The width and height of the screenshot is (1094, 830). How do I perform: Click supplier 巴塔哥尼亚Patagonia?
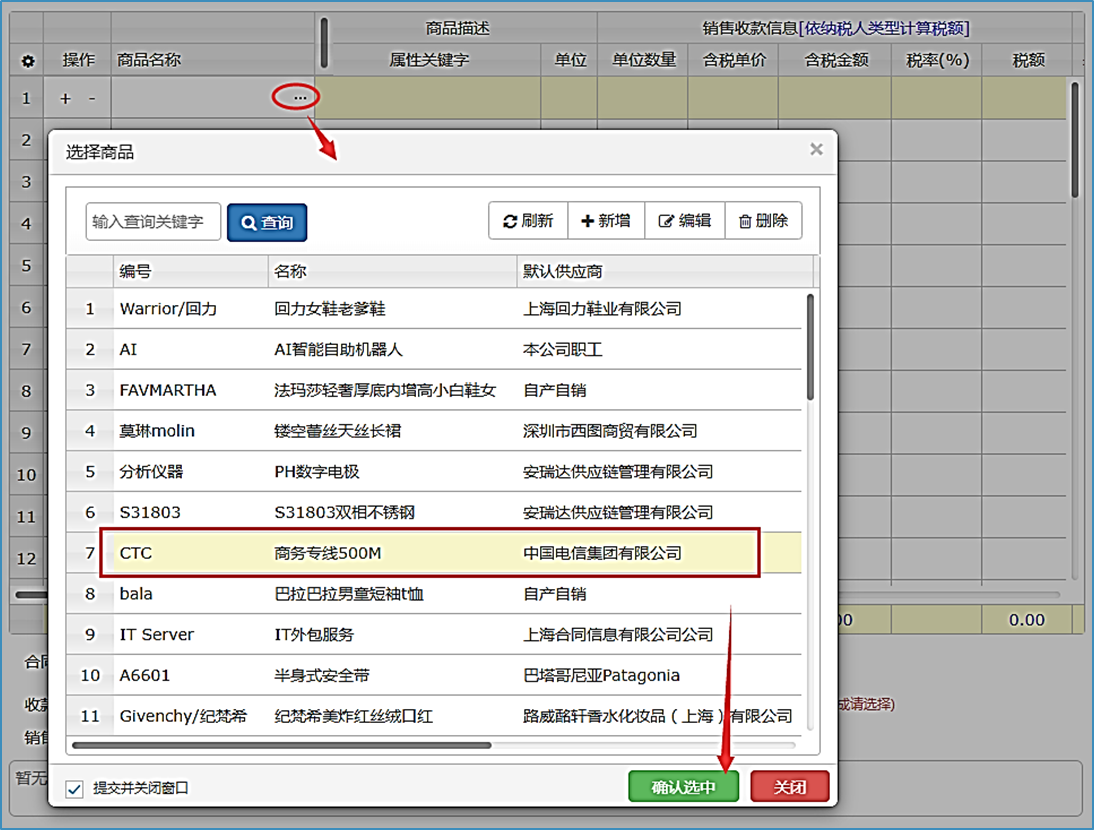[601, 675]
